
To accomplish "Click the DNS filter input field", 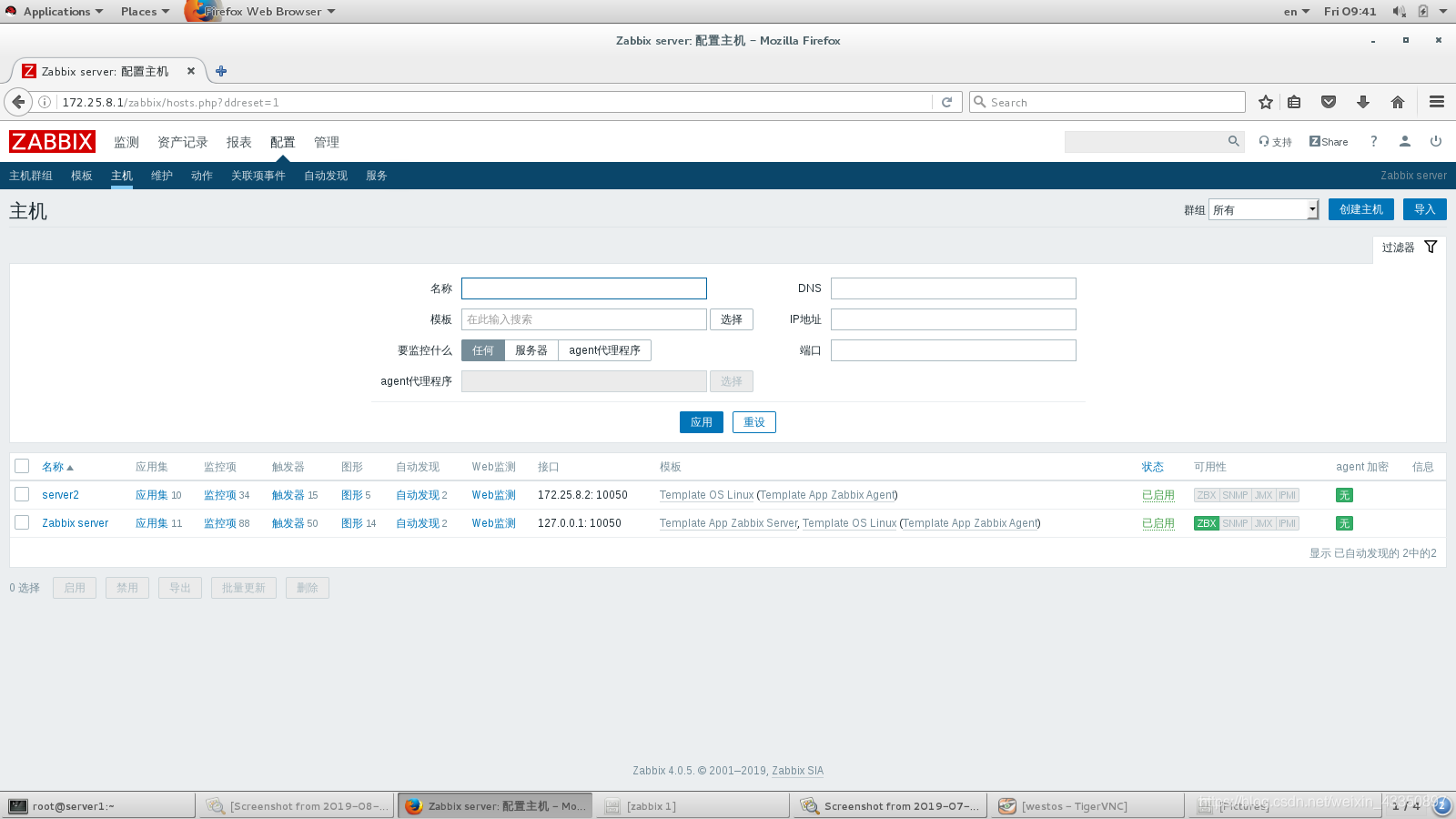I will 954,288.
